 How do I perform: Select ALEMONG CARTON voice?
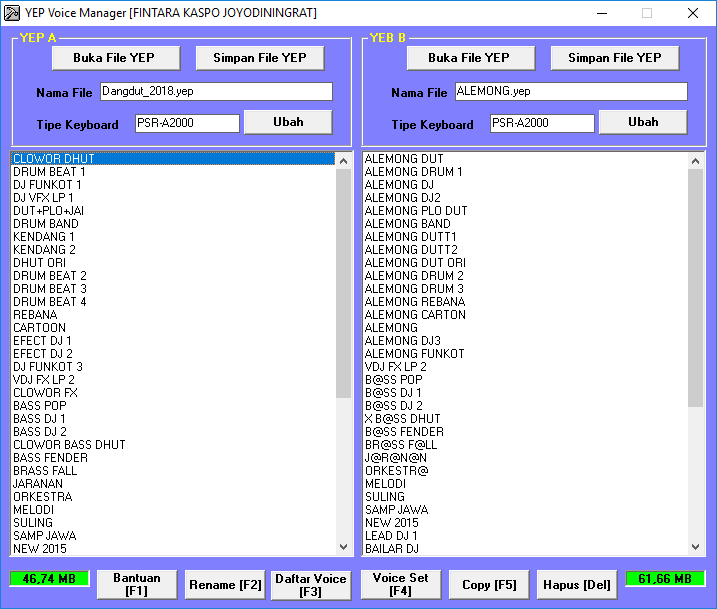pos(525,315)
